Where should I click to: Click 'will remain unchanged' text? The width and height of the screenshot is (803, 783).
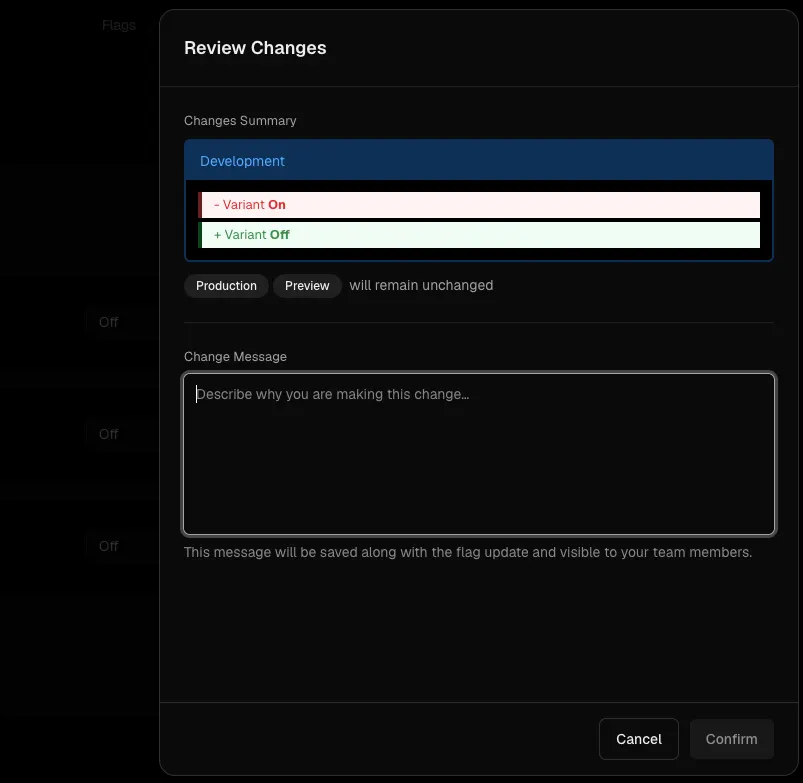click(x=421, y=285)
